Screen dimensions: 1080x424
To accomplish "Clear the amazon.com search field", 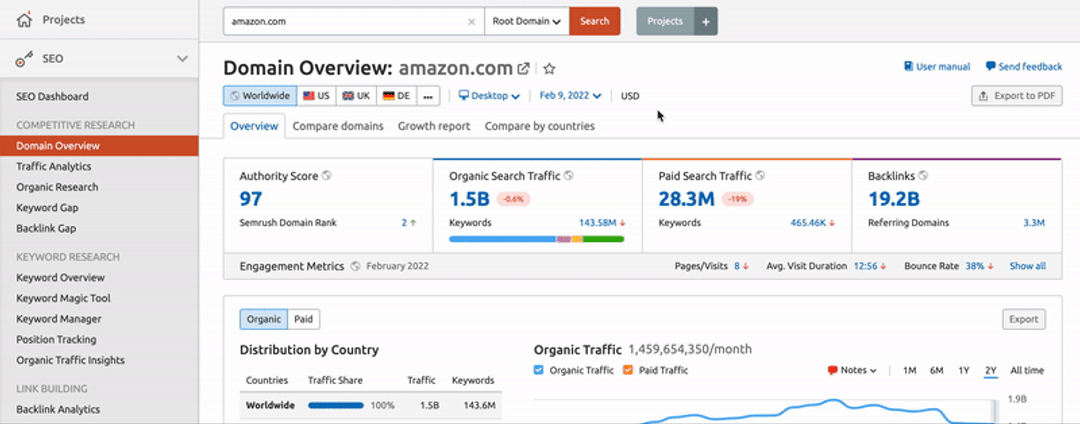I will [x=471, y=21].
